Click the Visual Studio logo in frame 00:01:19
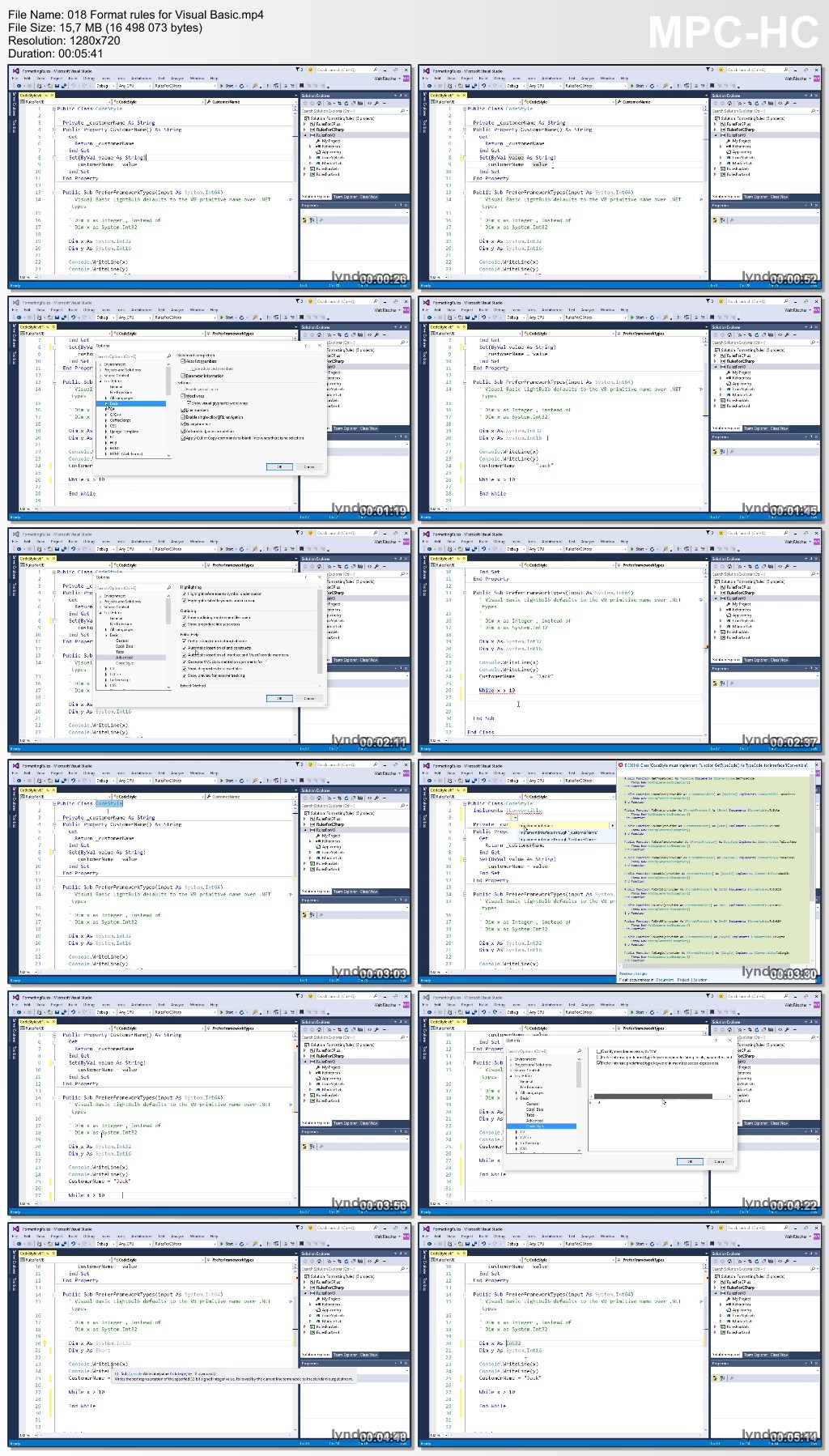 15,302
